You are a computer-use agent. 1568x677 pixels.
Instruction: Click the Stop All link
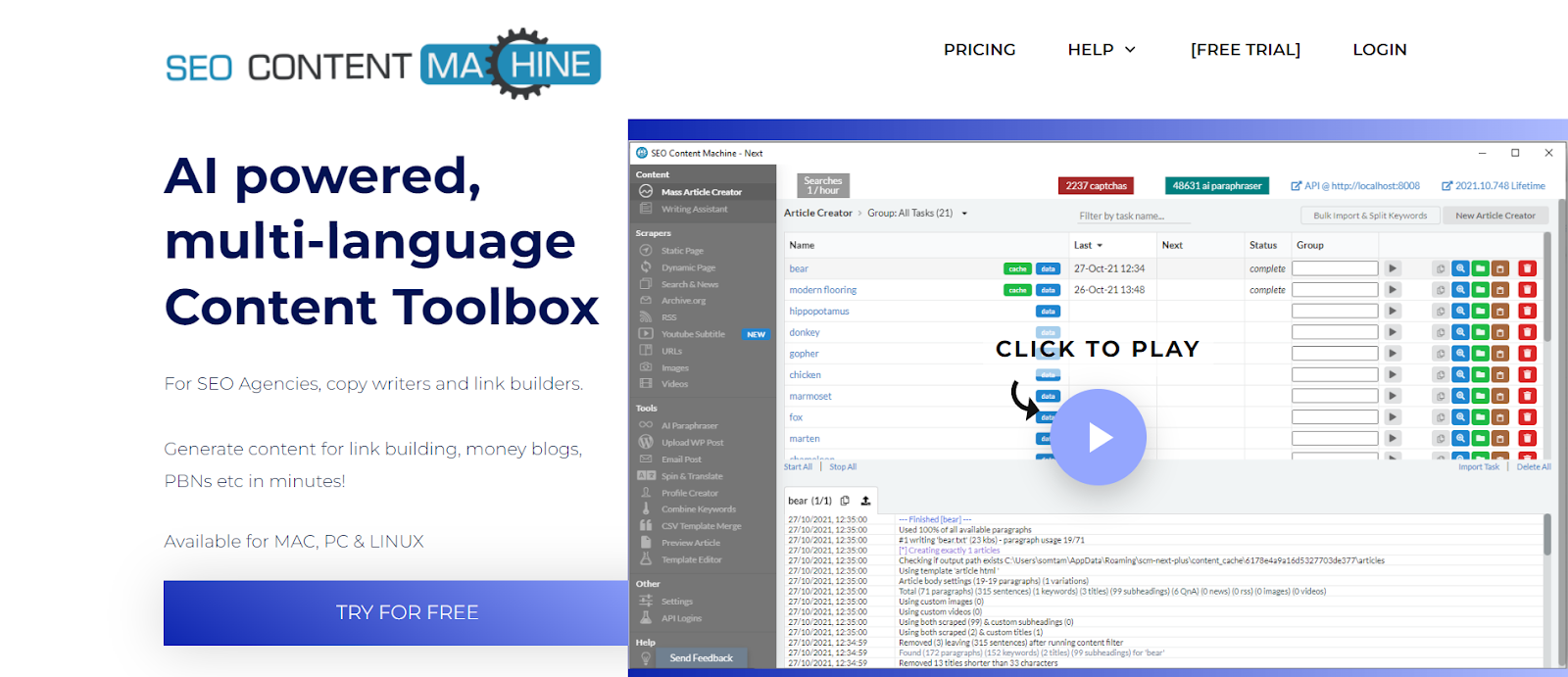click(x=843, y=467)
